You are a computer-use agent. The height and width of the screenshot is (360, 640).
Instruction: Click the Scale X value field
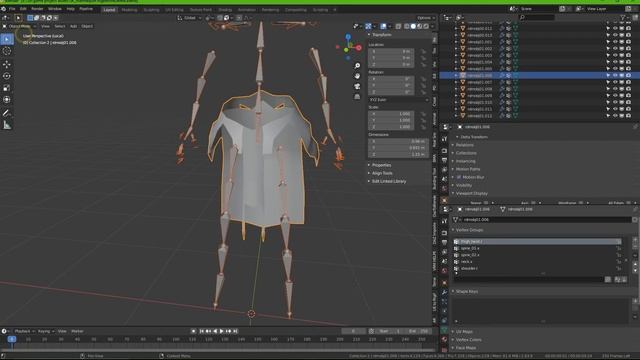[391, 114]
